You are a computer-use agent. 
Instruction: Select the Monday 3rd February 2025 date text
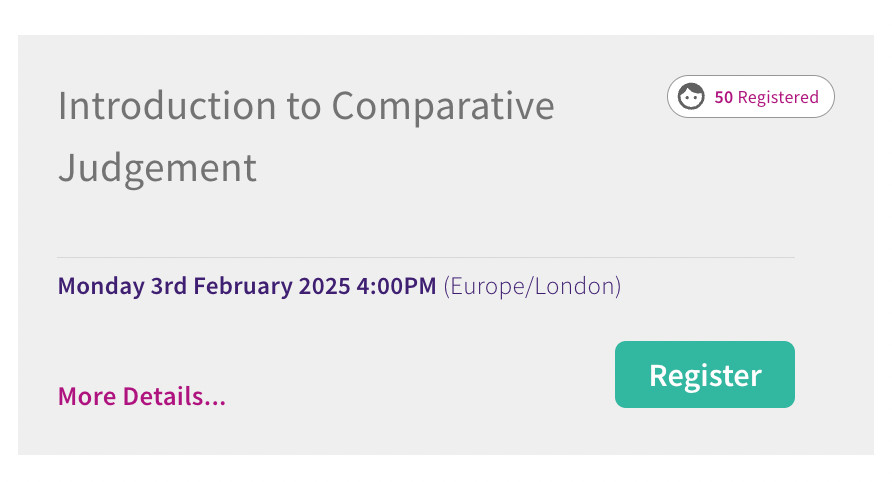coord(204,286)
